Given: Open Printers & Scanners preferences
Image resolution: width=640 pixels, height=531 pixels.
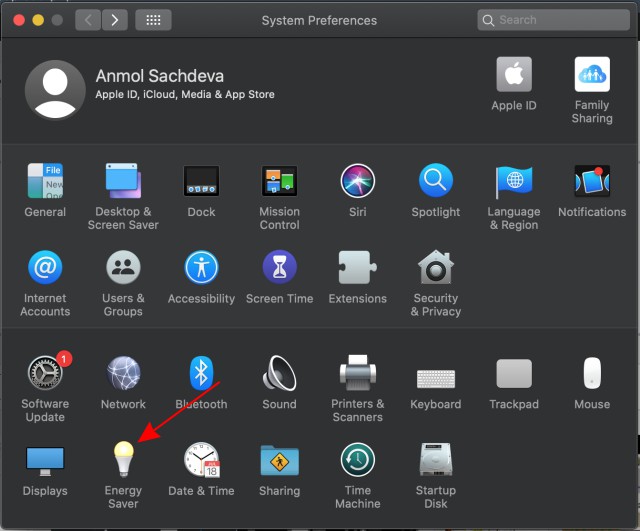Looking at the screenshot, I should [358, 373].
